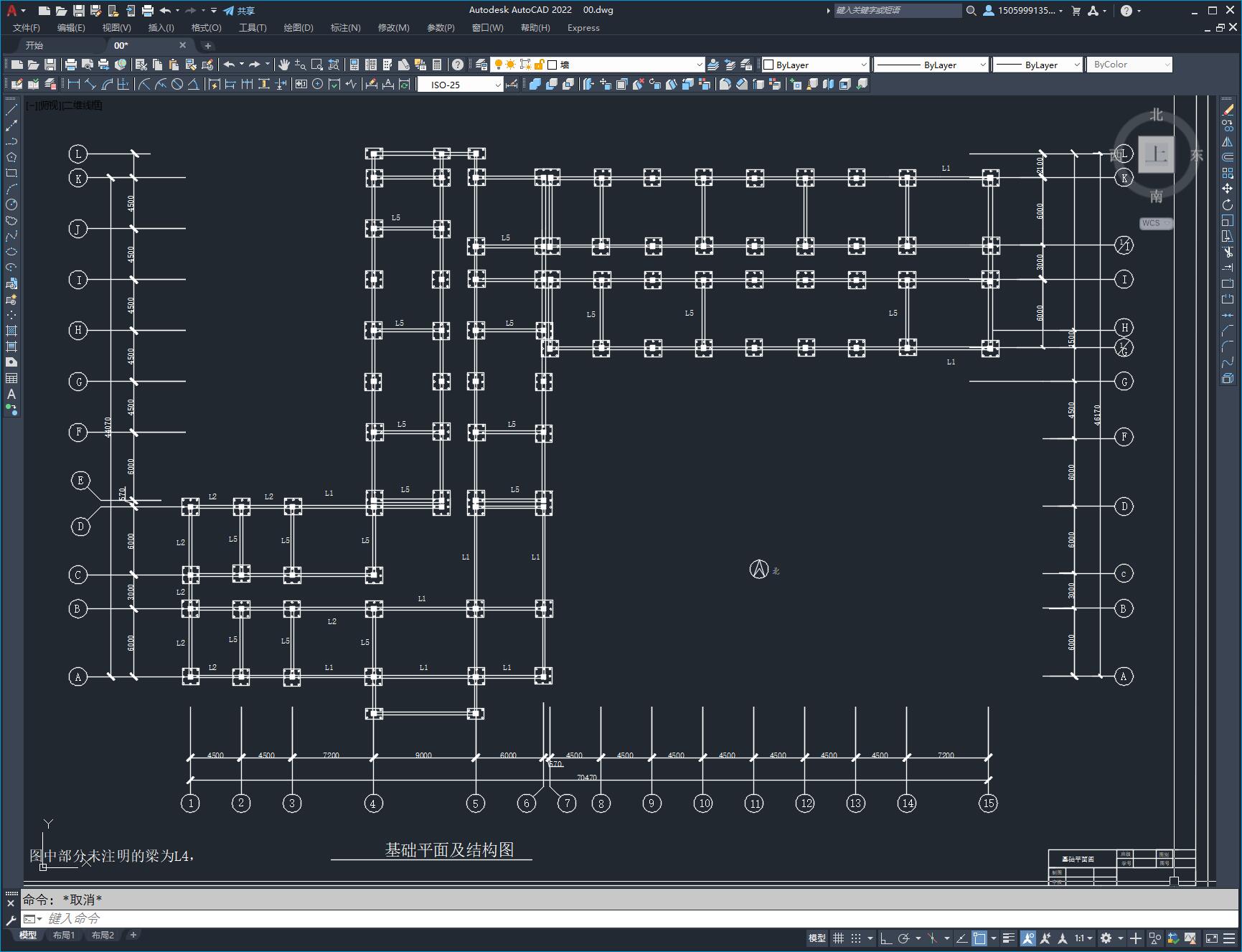The width and height of the screenshot is (1242, 952).
Task: Select the Circle tool in draw toolbar
Action: pos(11,204)
